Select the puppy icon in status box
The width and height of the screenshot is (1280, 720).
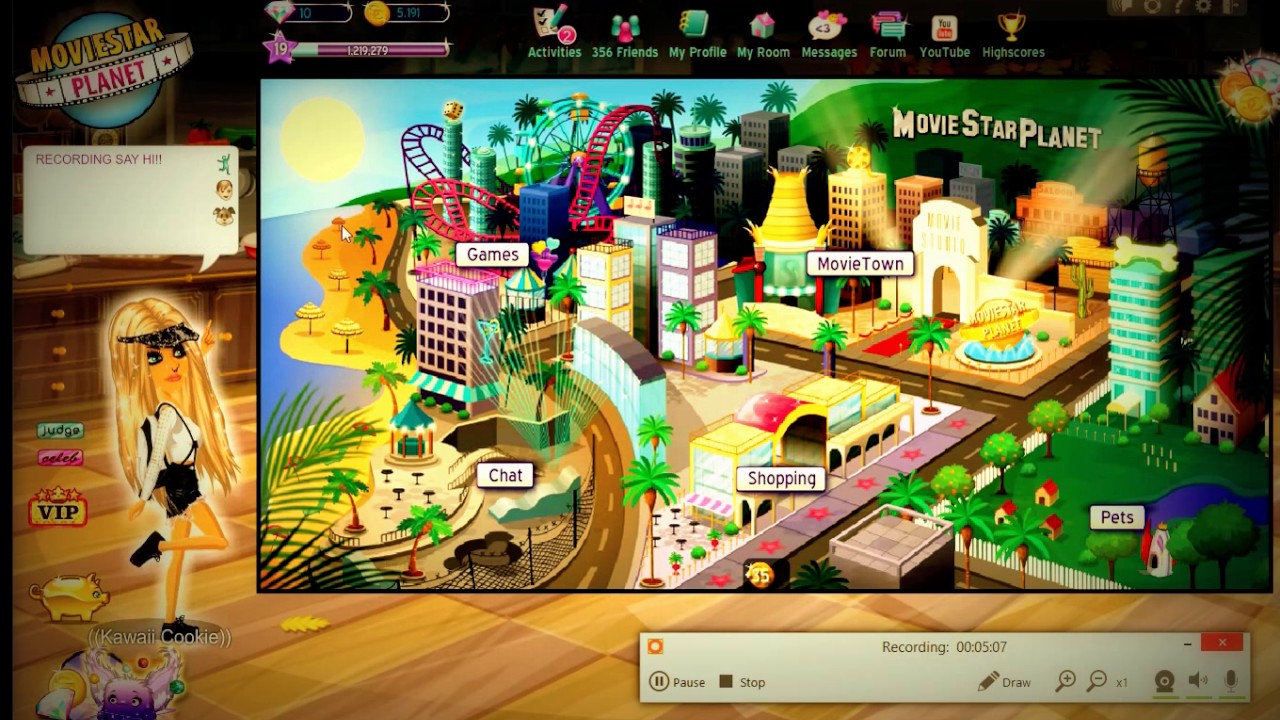click(224, 215)
